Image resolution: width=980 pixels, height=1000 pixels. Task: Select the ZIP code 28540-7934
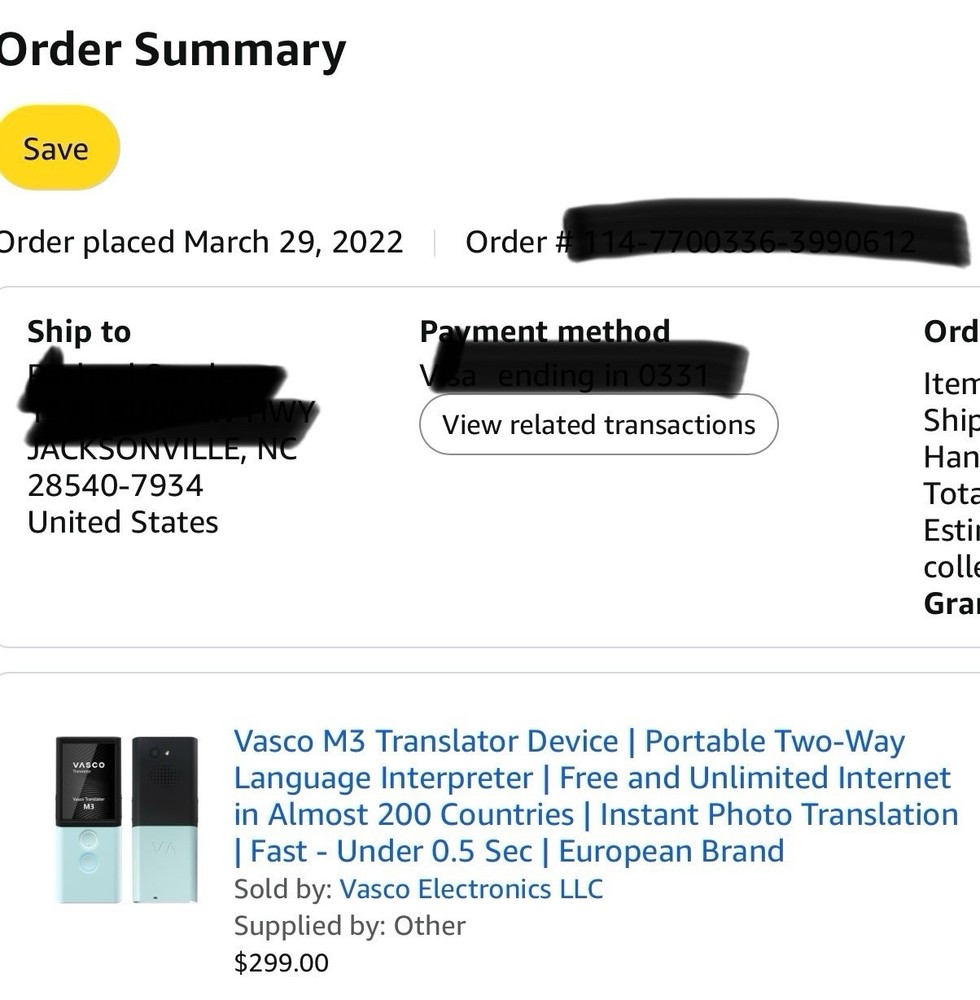[115, 485]
